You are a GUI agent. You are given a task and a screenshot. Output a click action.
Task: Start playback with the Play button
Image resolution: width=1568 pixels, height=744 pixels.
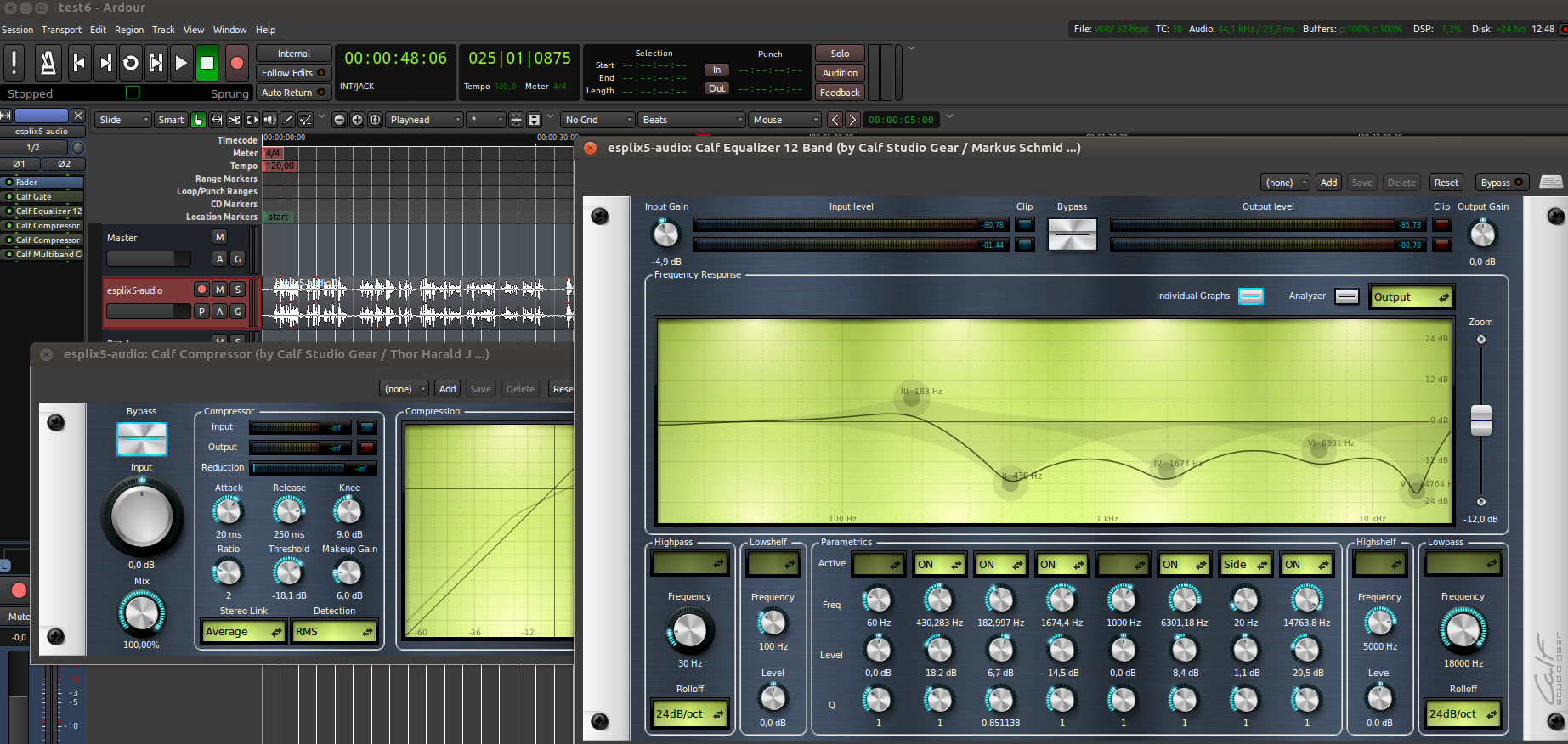click(181, 63)
